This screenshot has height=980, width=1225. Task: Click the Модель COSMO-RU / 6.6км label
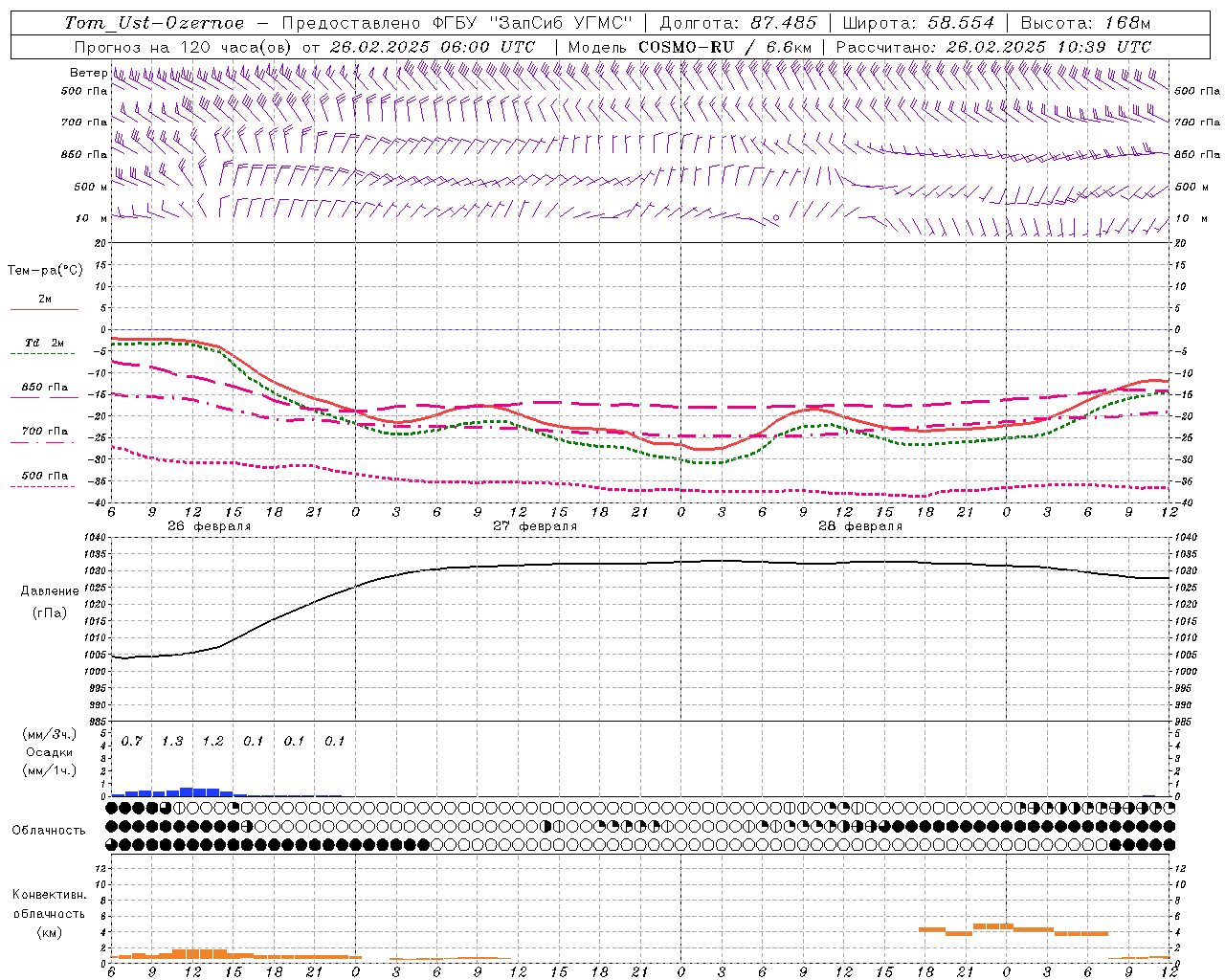tap(689, 47)
